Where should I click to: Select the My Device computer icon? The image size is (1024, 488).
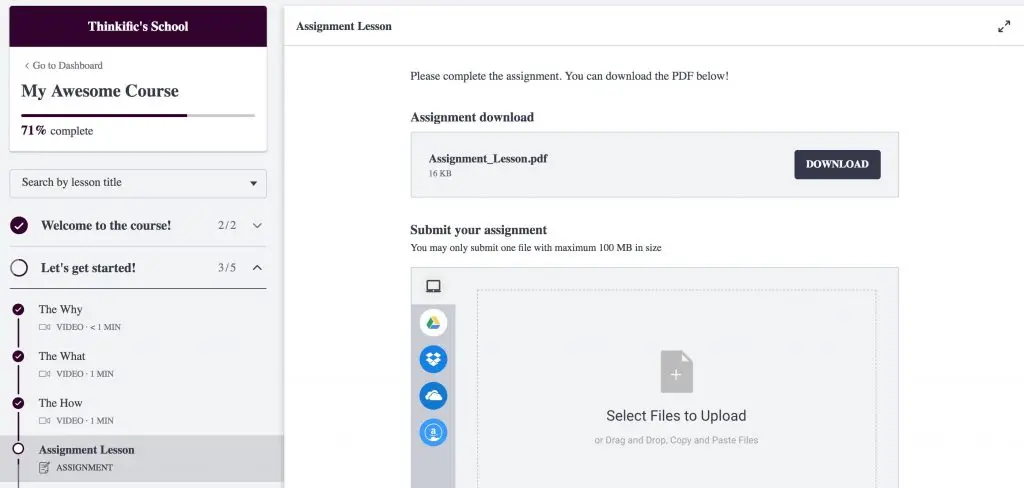433,286
